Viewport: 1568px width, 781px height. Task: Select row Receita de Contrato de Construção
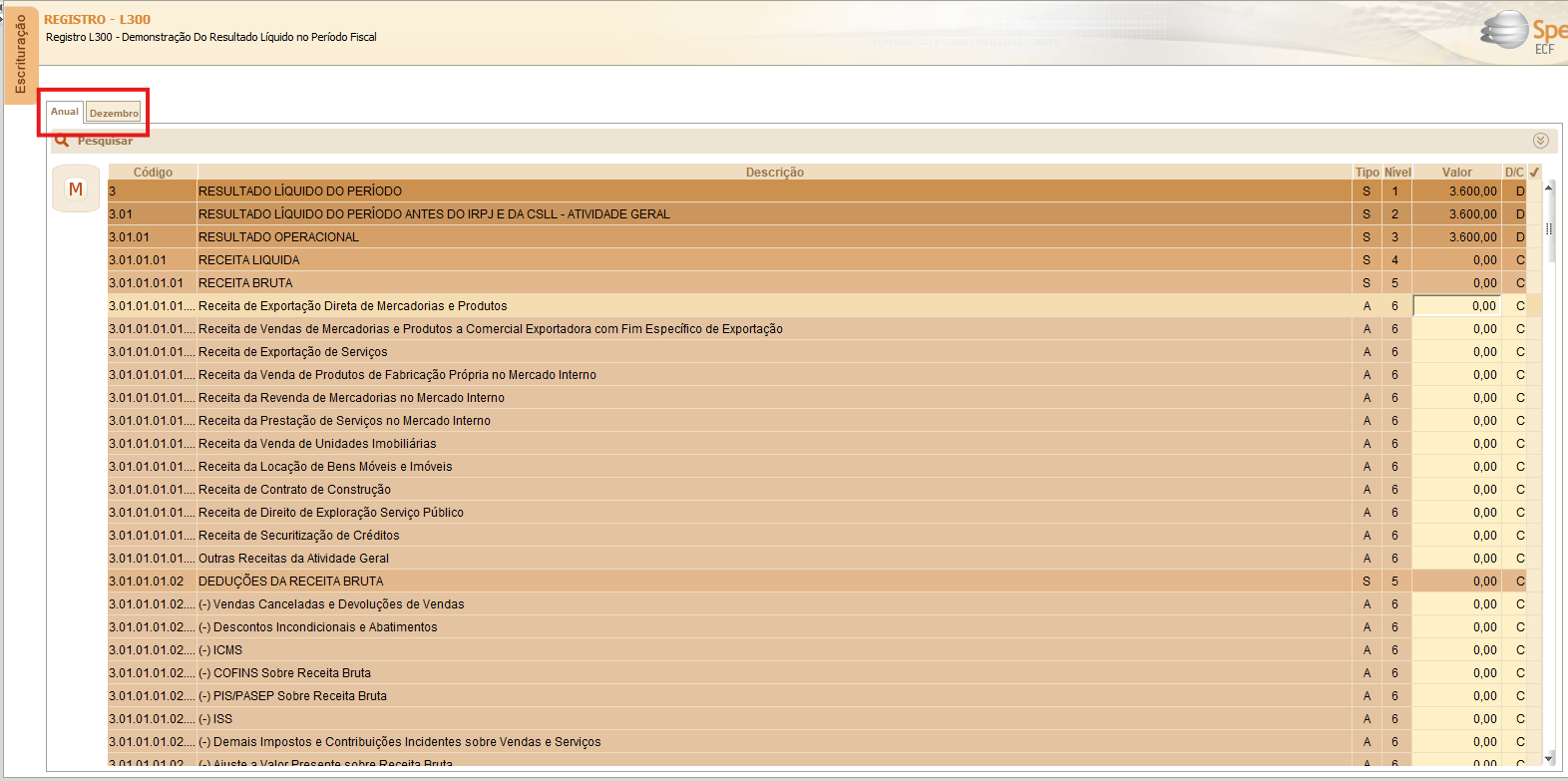tap(824, 489)
